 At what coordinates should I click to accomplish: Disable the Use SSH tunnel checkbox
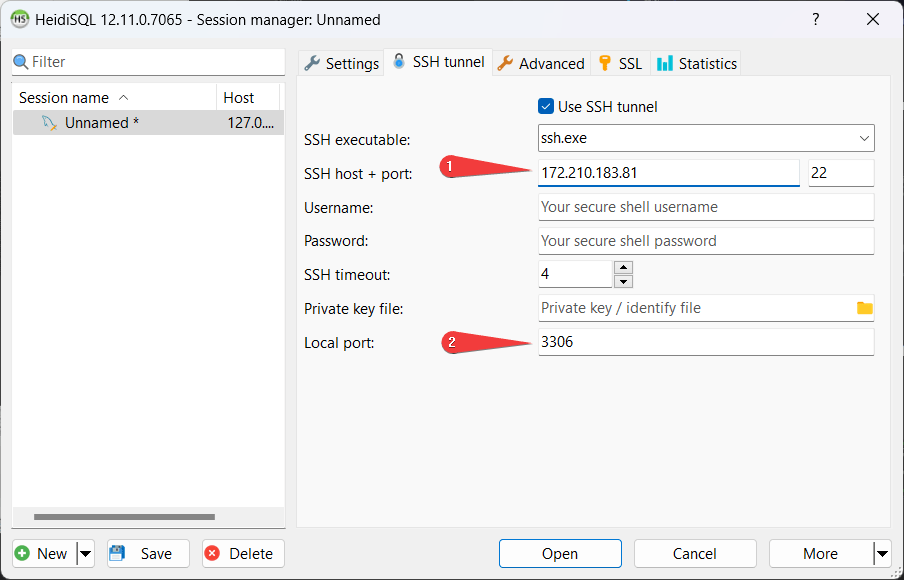546,107
